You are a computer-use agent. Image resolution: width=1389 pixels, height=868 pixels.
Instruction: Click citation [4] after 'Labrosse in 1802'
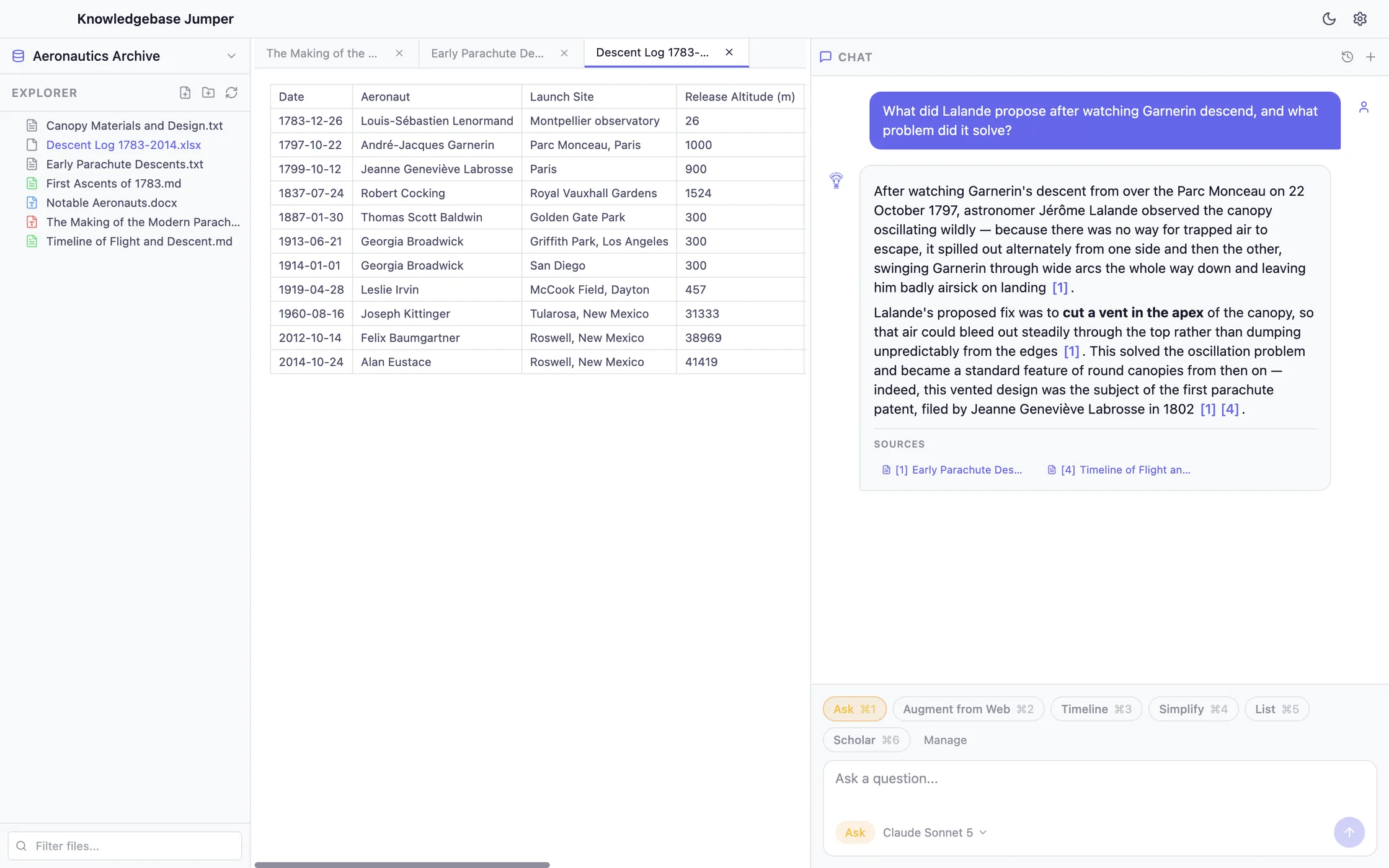[x=1230, y=409]
